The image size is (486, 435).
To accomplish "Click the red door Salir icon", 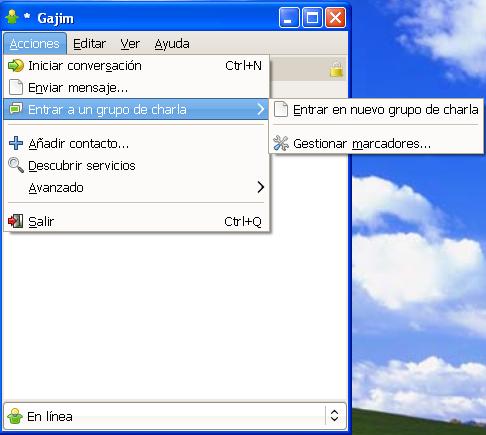I will [16, 221].
